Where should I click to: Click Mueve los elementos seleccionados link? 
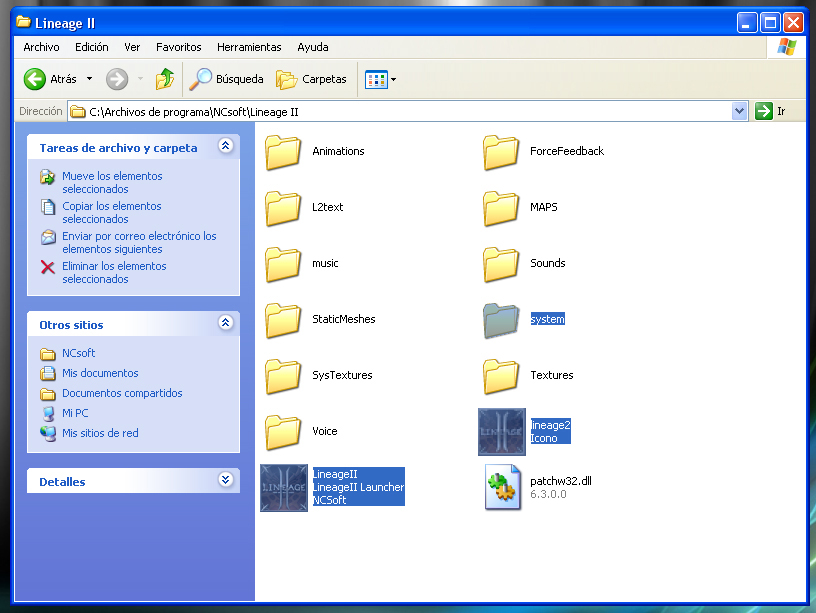point(112,183)
